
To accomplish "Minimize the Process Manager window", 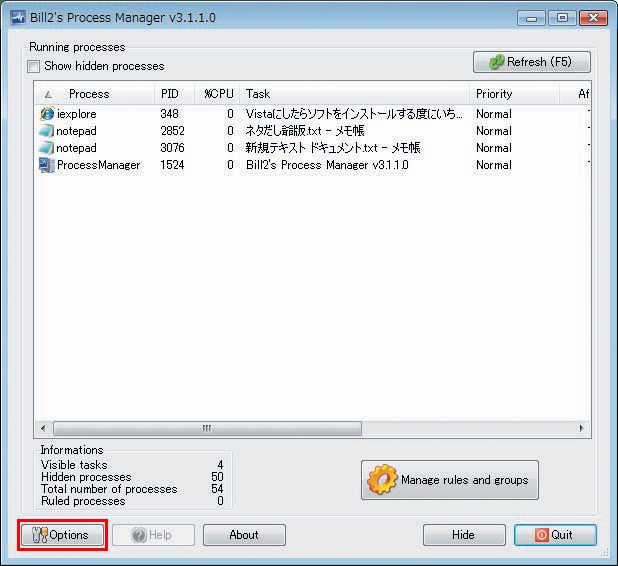I will coord(531,18).
